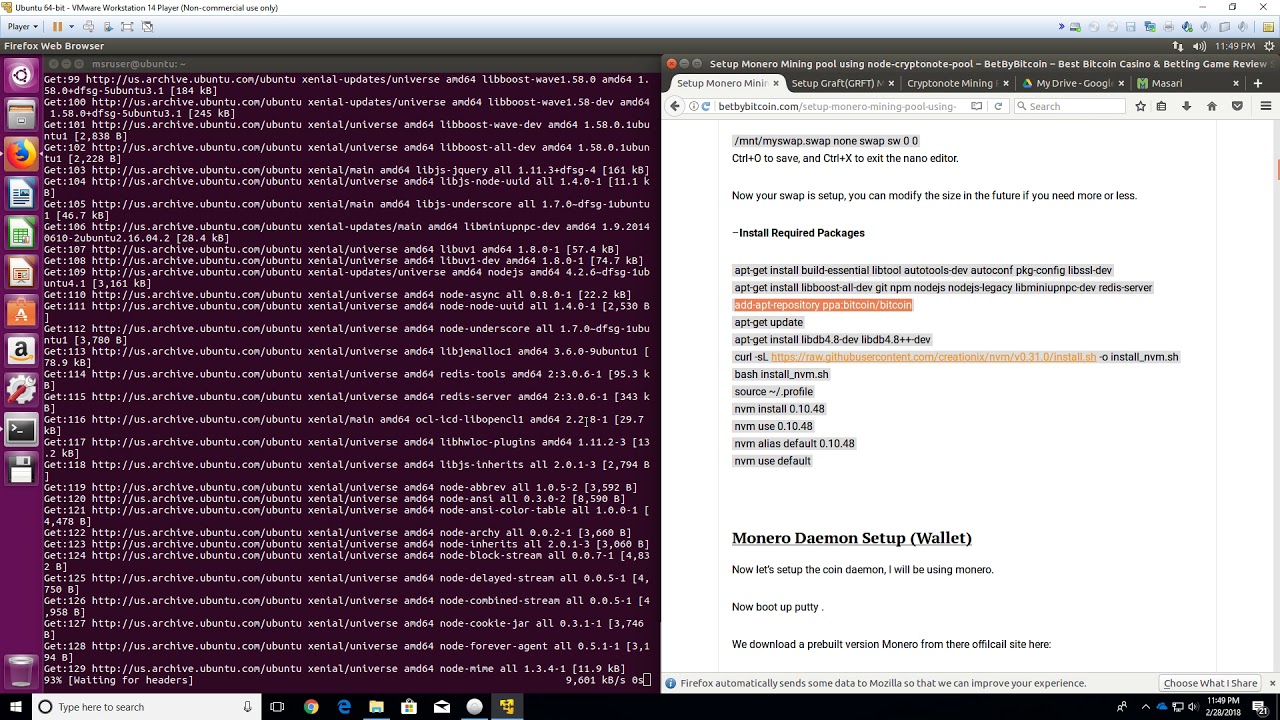The width and height of the screenshot is (1280, 720).
Task: Bookmark this page with star
Action: pyautogui.click(x=1140, y=106)
